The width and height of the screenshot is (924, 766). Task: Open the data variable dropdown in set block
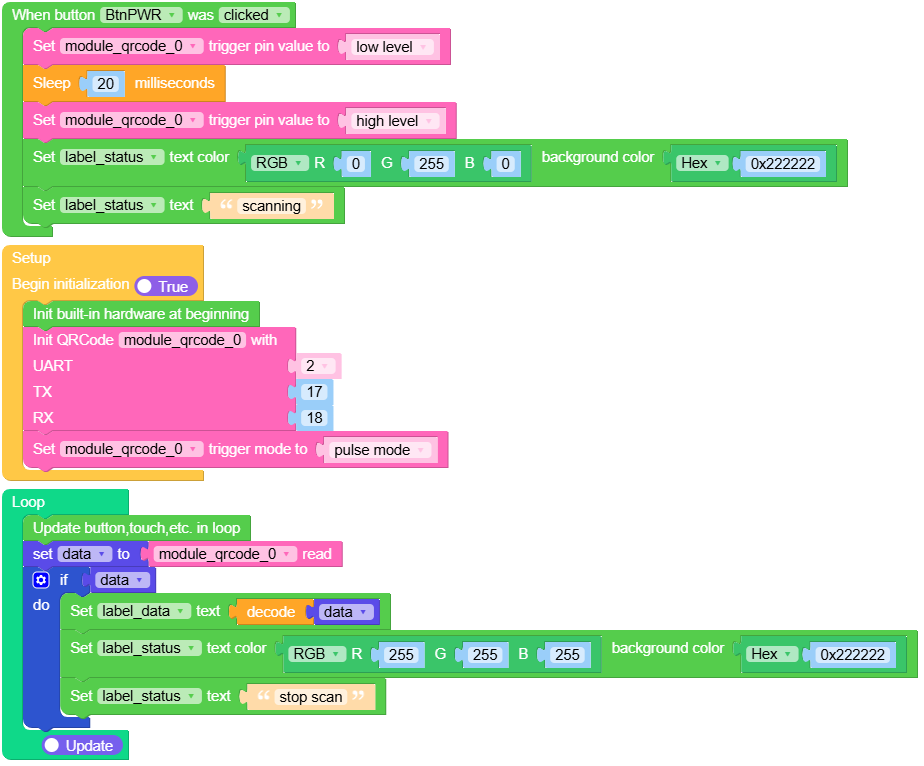tap(85, 554)
